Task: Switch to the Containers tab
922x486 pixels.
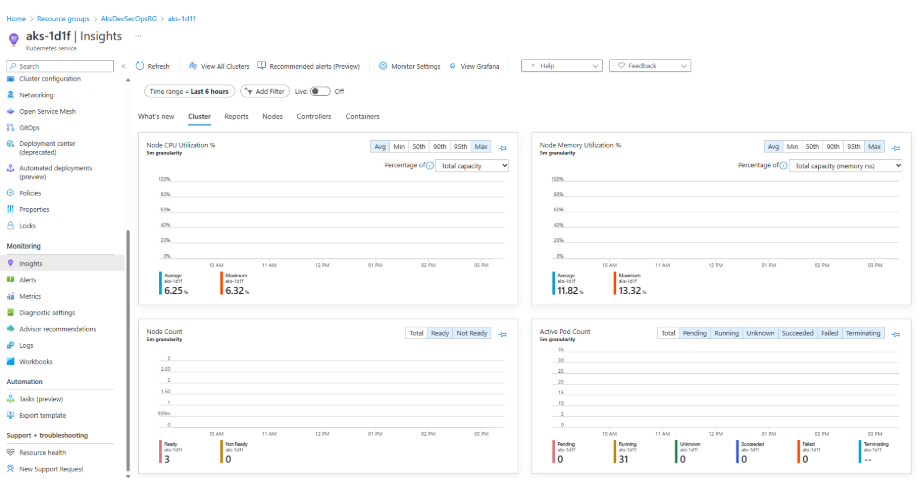Action: tap(362, 116)
